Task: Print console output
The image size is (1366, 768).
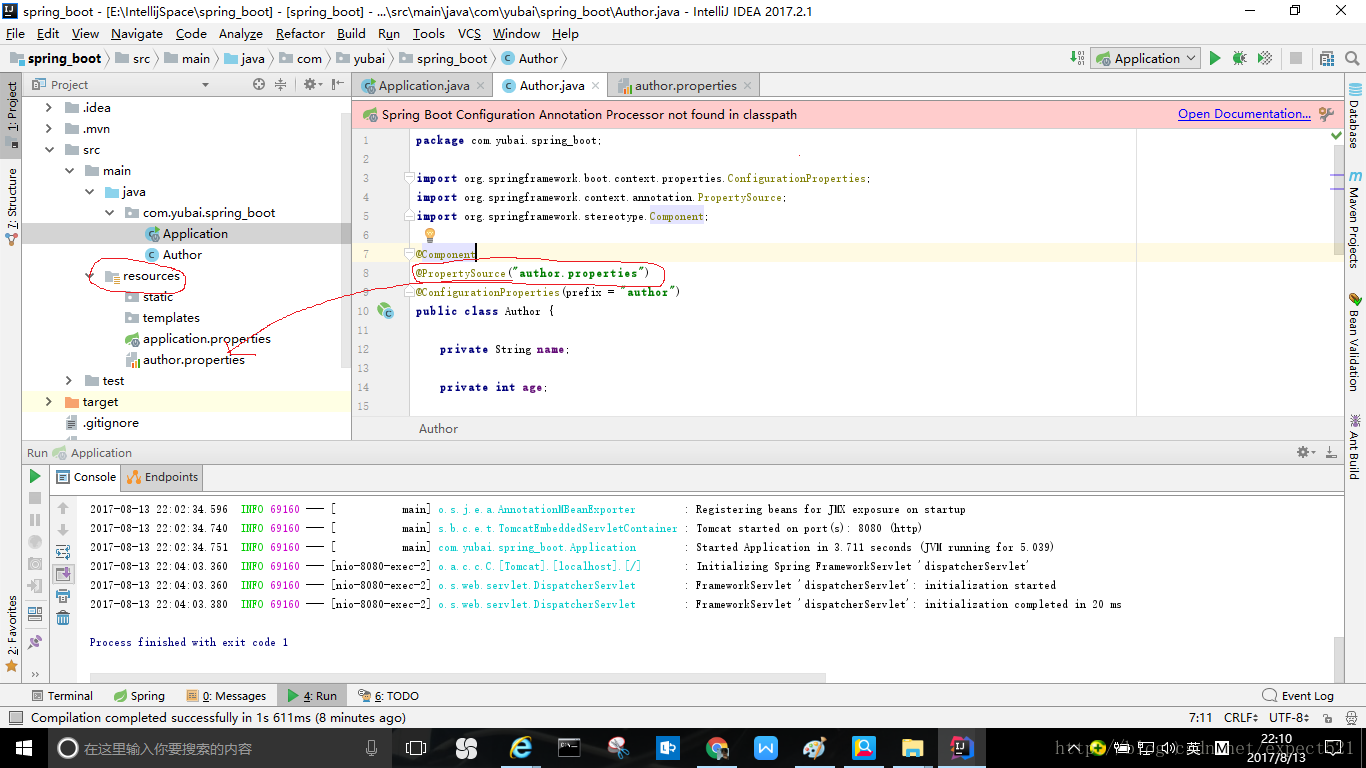Action: click(x=63, y=596)
